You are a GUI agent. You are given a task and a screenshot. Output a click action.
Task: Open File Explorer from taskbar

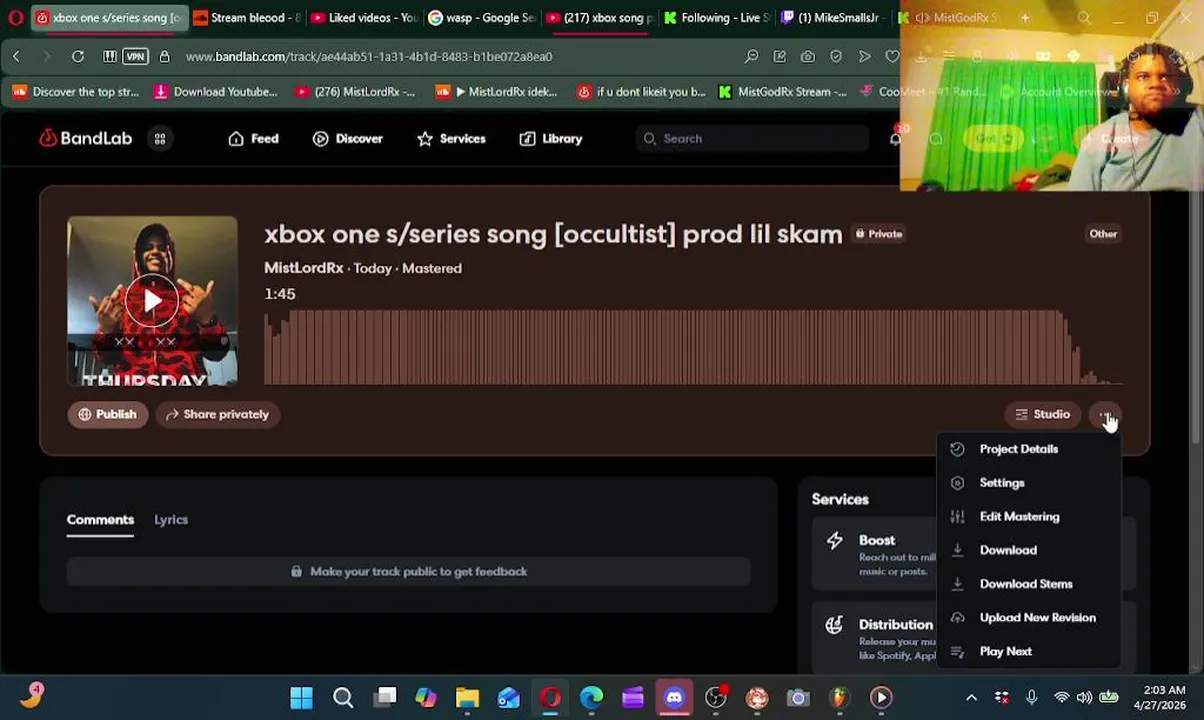467,698
